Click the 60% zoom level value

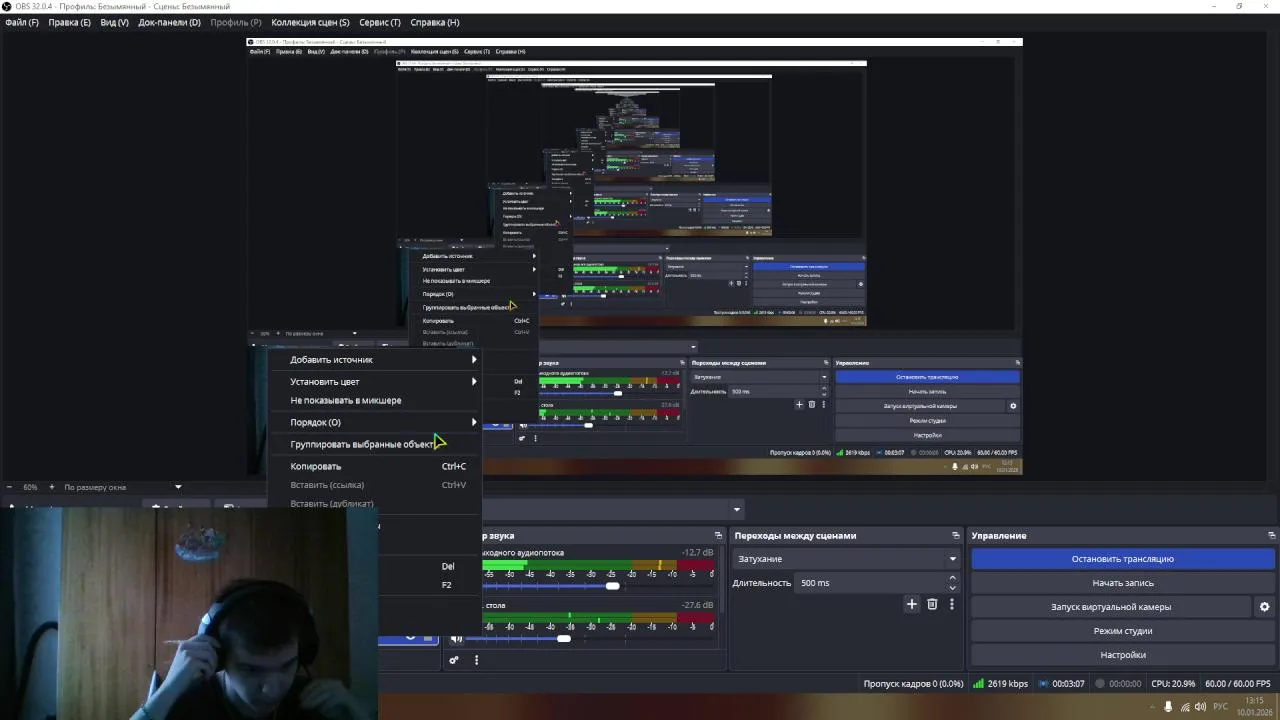(30, 487)
